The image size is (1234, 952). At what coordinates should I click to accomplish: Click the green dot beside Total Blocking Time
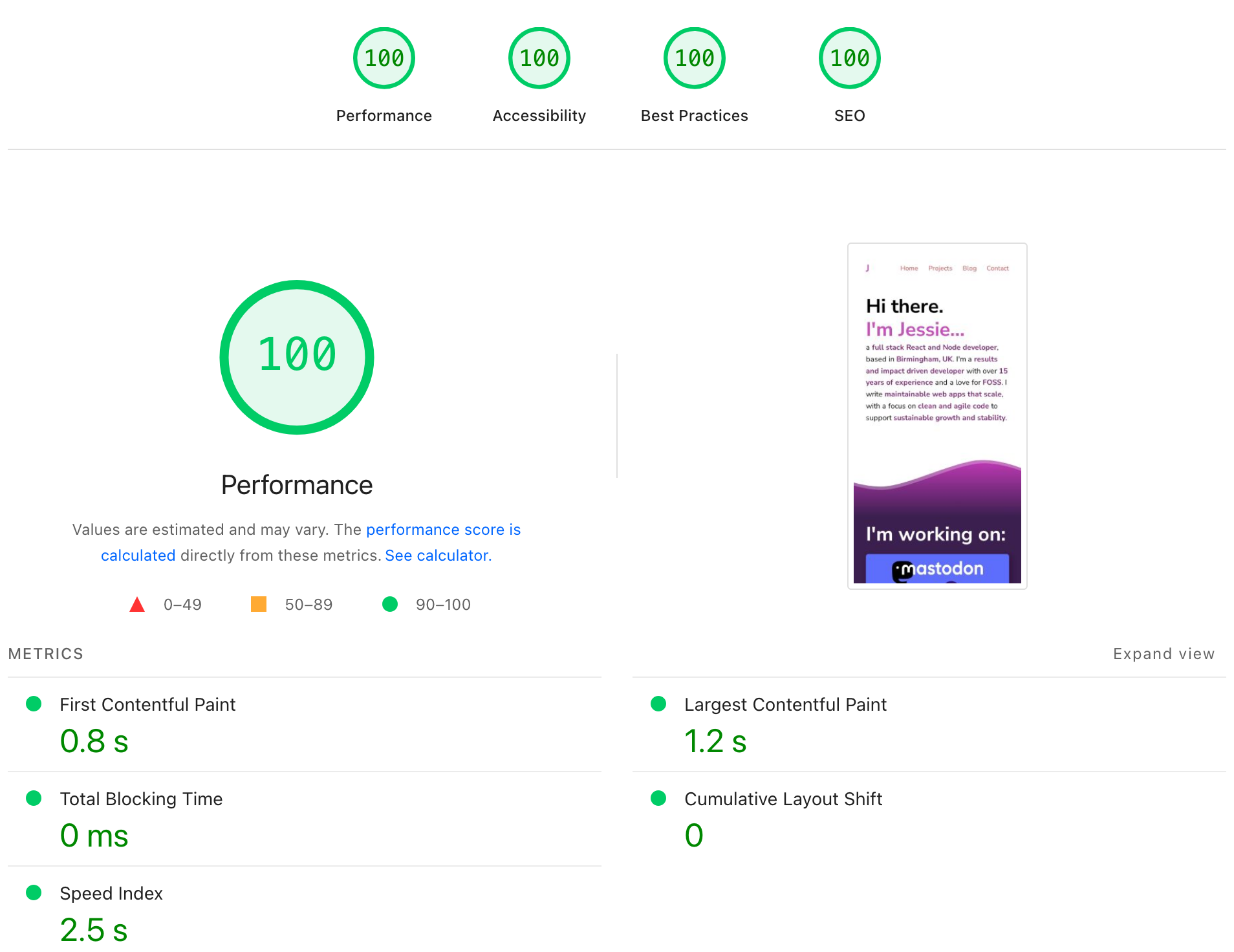34,799
